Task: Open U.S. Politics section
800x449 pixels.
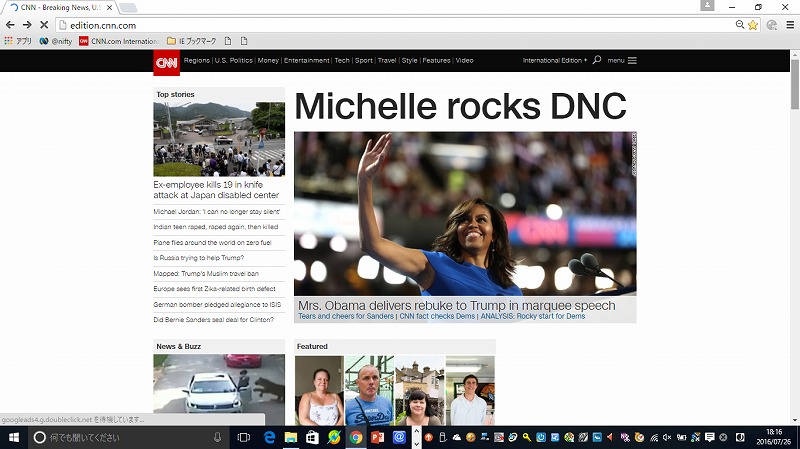Action: pos(234,60)
